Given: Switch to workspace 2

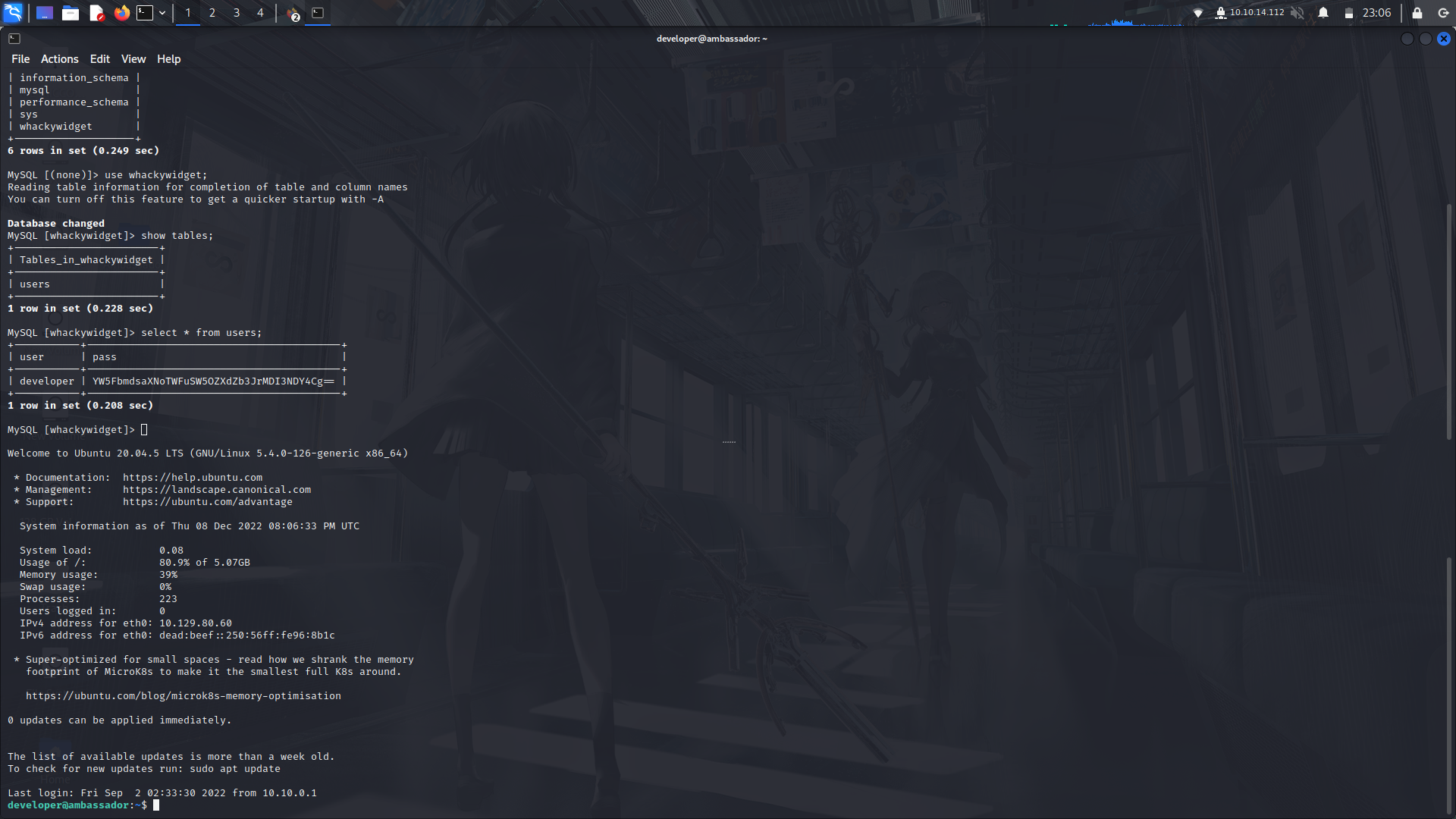Looking at the screenshot, I should tap(212, 12).
